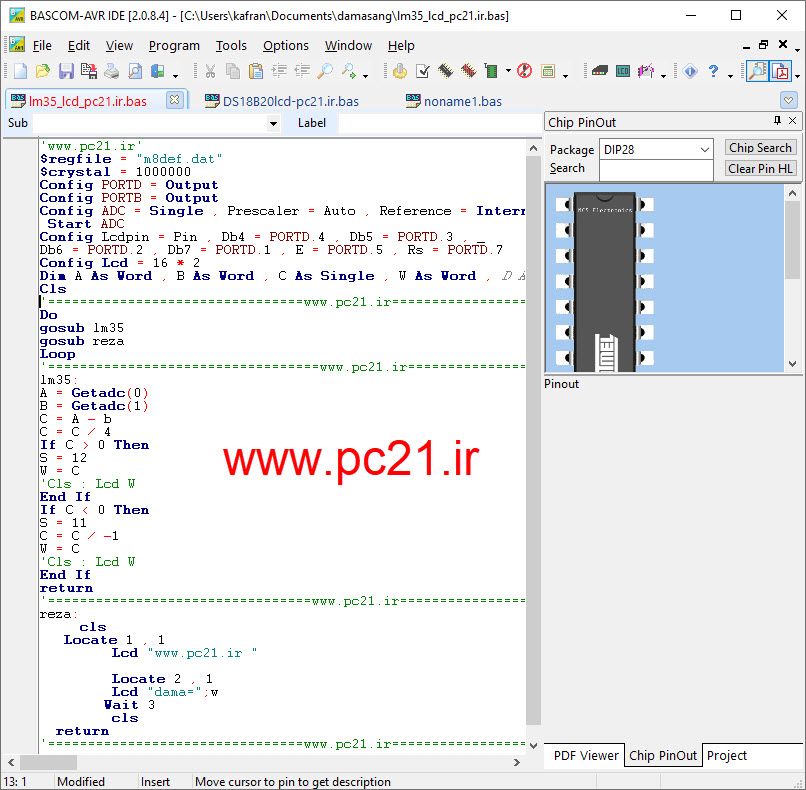
Task: Expand the Package DIP28 dropdown
Action: click(704, 150)
